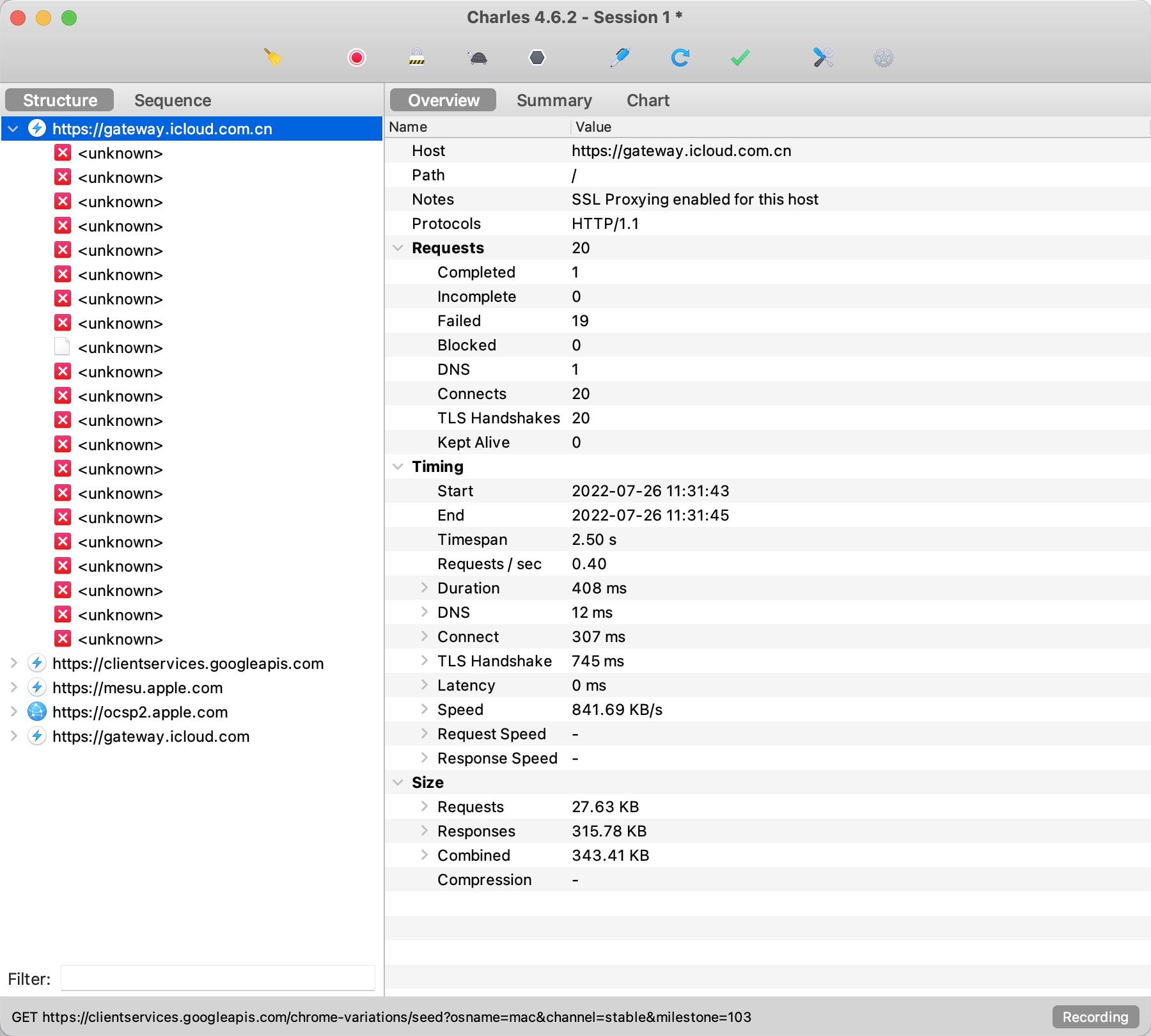
Task: Click the globe icon beside ocsp2.apple.com
Action: coord(37,712)
